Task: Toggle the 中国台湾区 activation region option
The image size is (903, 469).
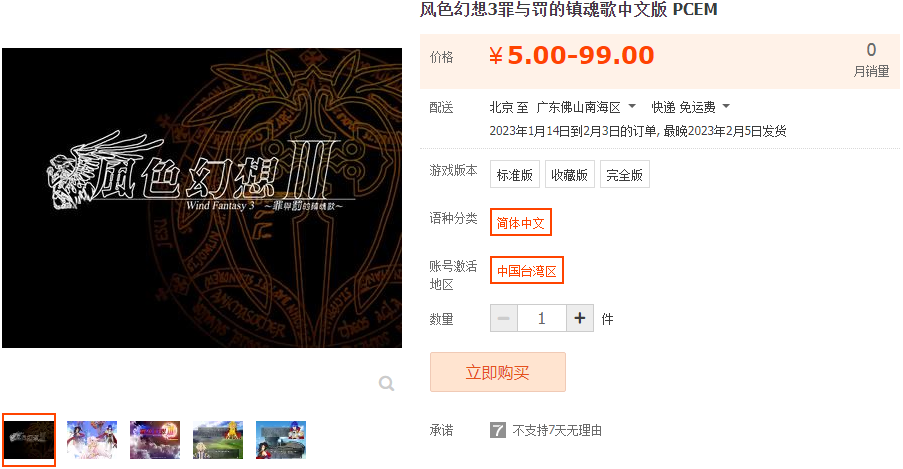Action: pyautogui.click(x=526, y=271)
